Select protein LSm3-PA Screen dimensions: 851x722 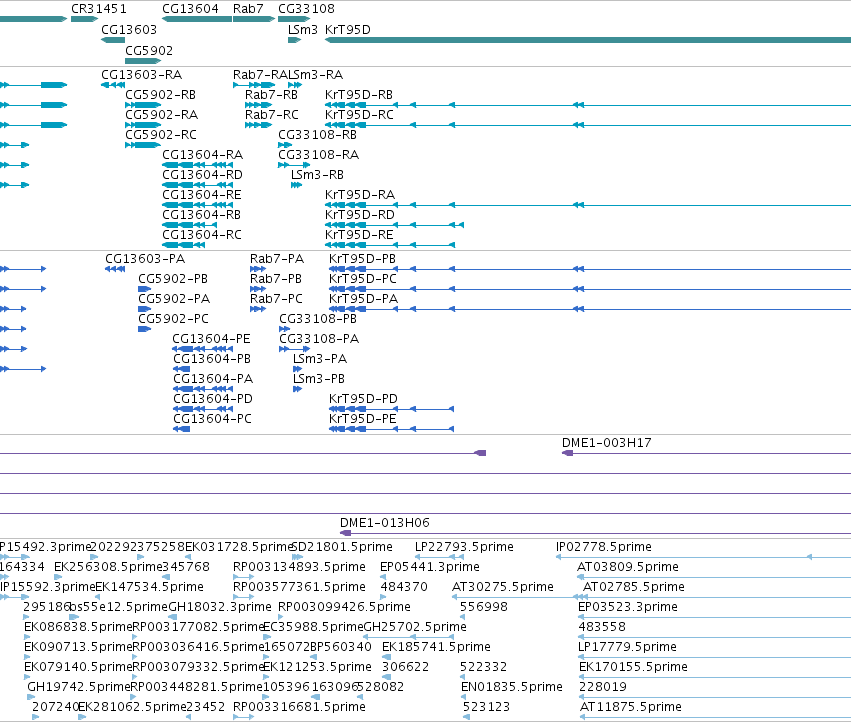(x=320, y=359)
